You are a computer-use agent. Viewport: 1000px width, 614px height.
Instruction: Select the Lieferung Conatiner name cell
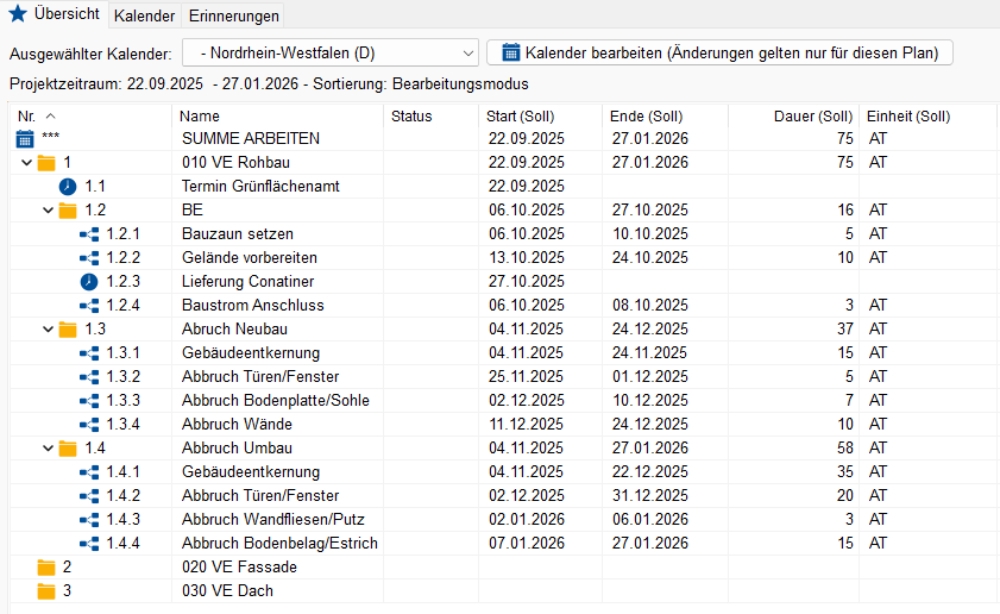[277, 281]
